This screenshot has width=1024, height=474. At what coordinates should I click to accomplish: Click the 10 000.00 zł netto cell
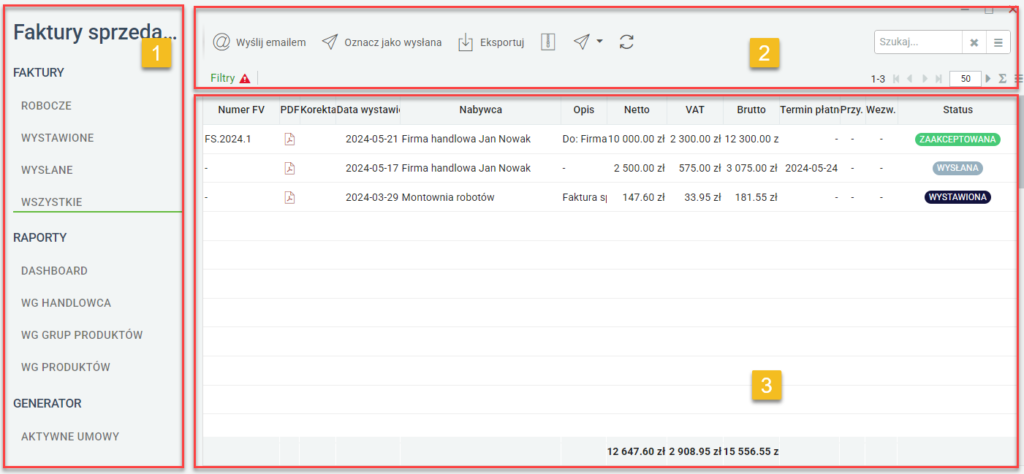tap(637, 139)
